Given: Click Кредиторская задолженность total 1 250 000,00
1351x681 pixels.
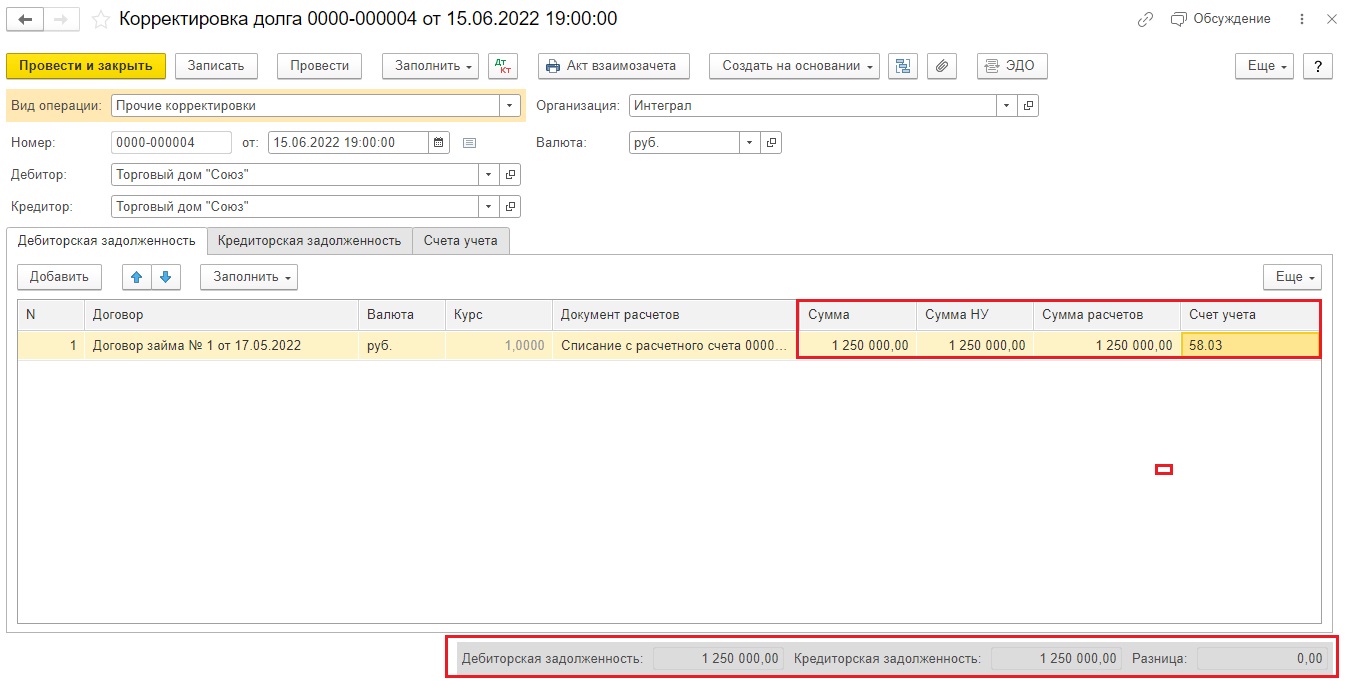Looking at the screenshot, I should (1056, 658).
